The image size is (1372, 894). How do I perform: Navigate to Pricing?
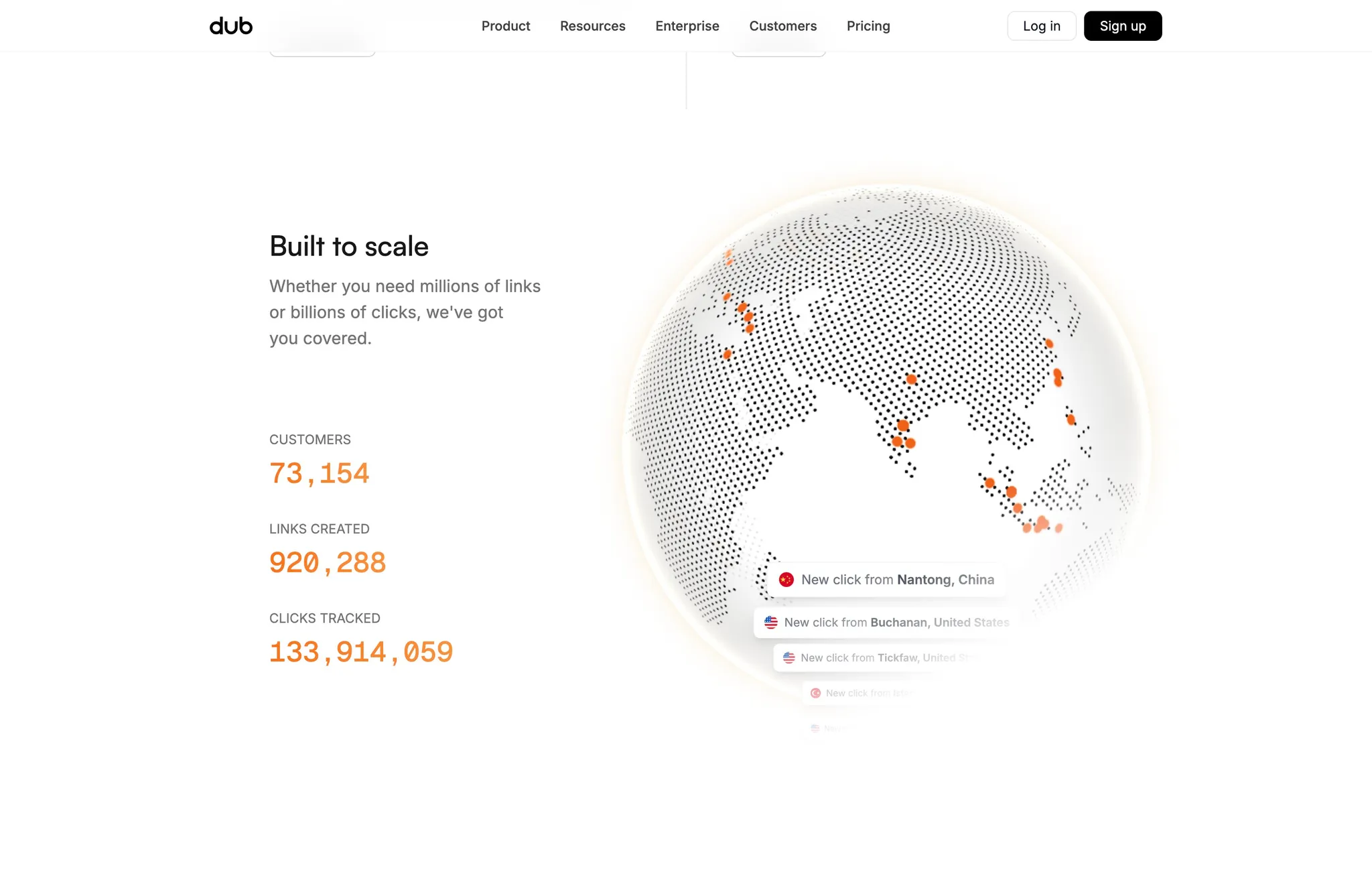click(x=868, y=26)
